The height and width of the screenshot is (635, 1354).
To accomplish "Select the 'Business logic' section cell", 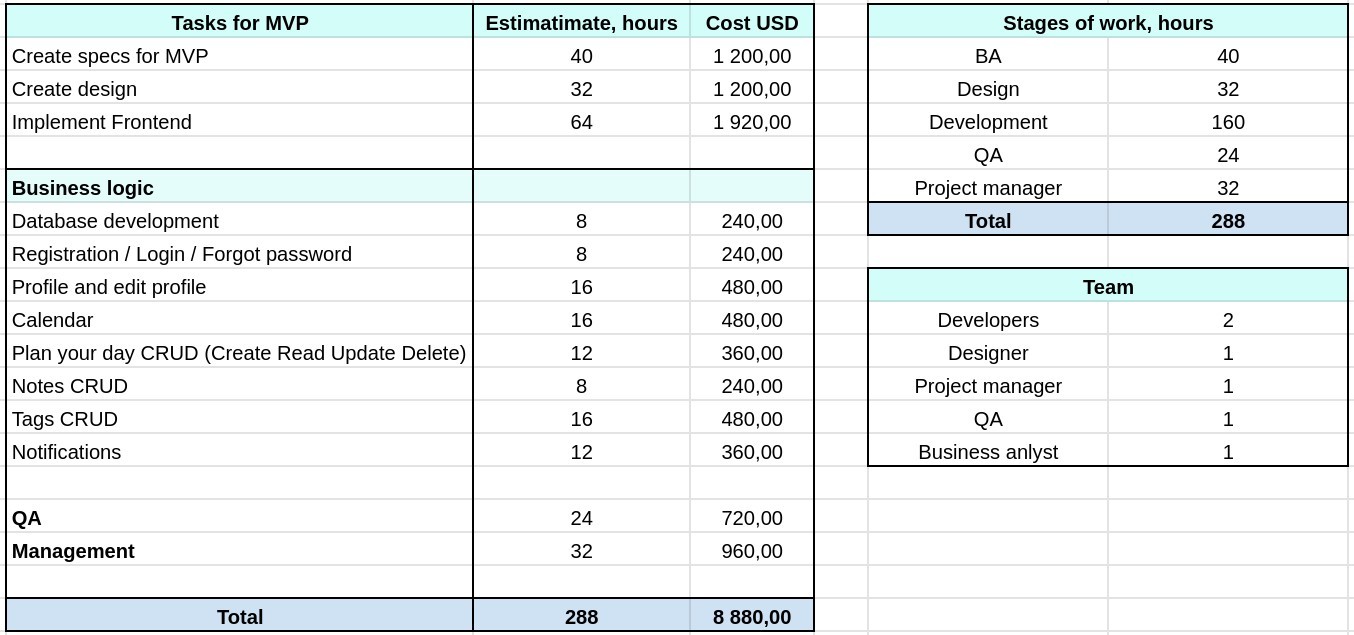I will coord(240,188).
